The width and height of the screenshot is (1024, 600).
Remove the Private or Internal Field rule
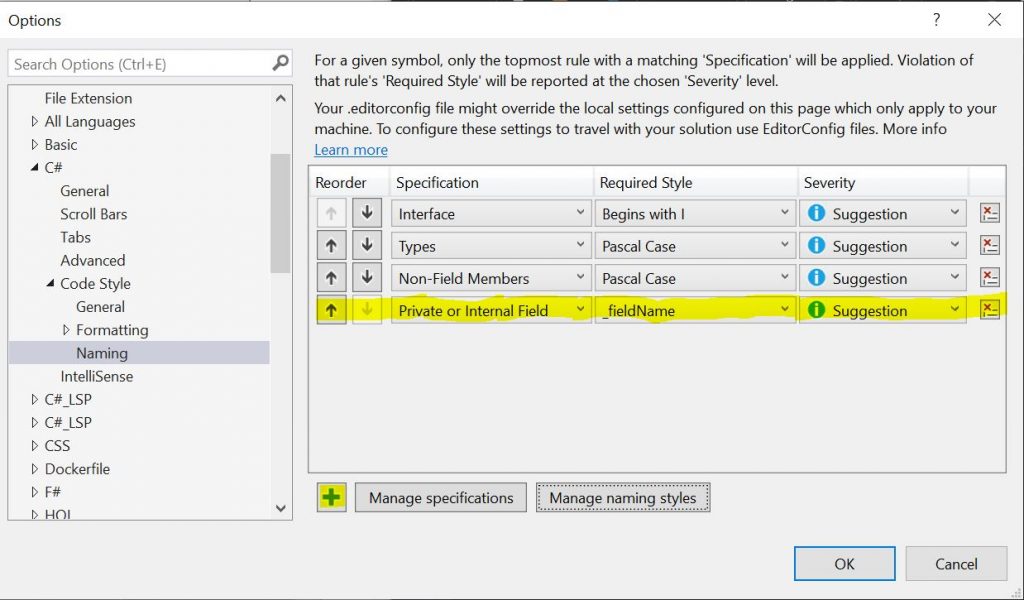tap(989, 310)
